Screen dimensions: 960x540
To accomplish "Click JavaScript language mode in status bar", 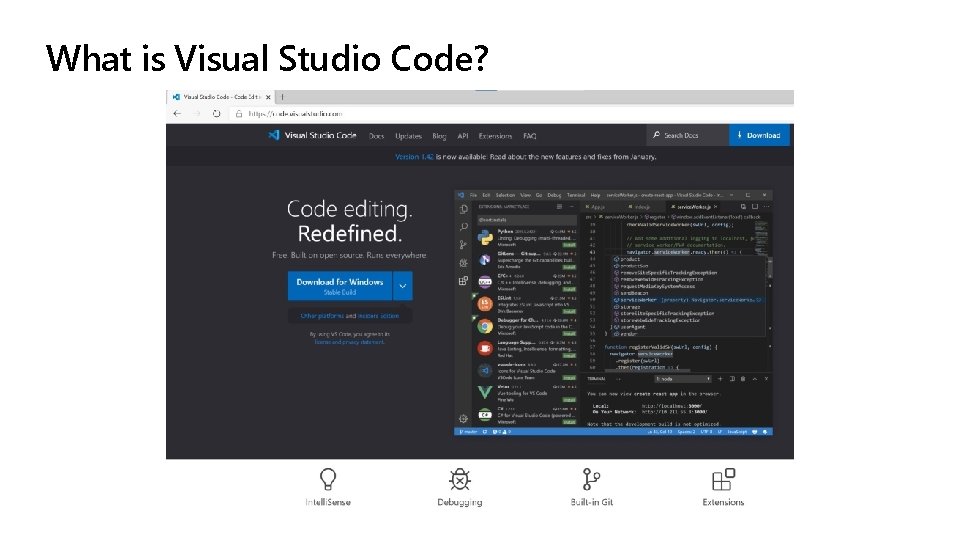I will [737, 432].
